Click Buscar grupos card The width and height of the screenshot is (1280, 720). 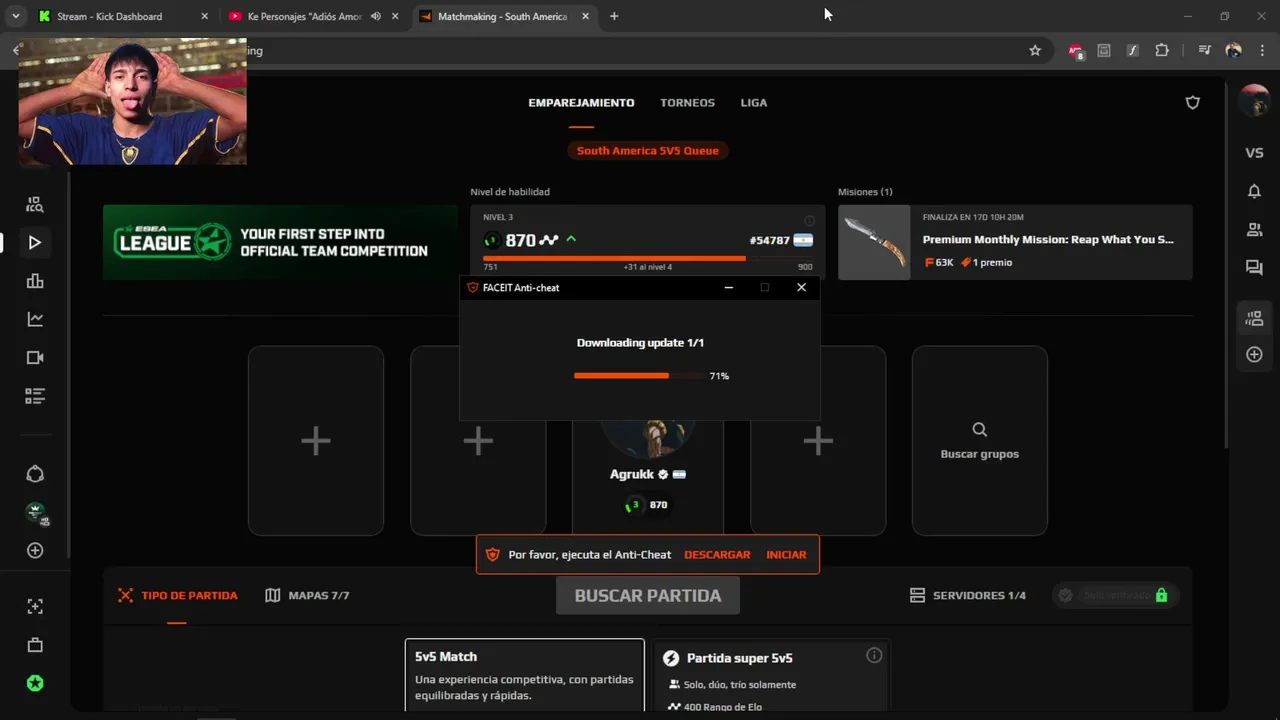tap(979, 441)
